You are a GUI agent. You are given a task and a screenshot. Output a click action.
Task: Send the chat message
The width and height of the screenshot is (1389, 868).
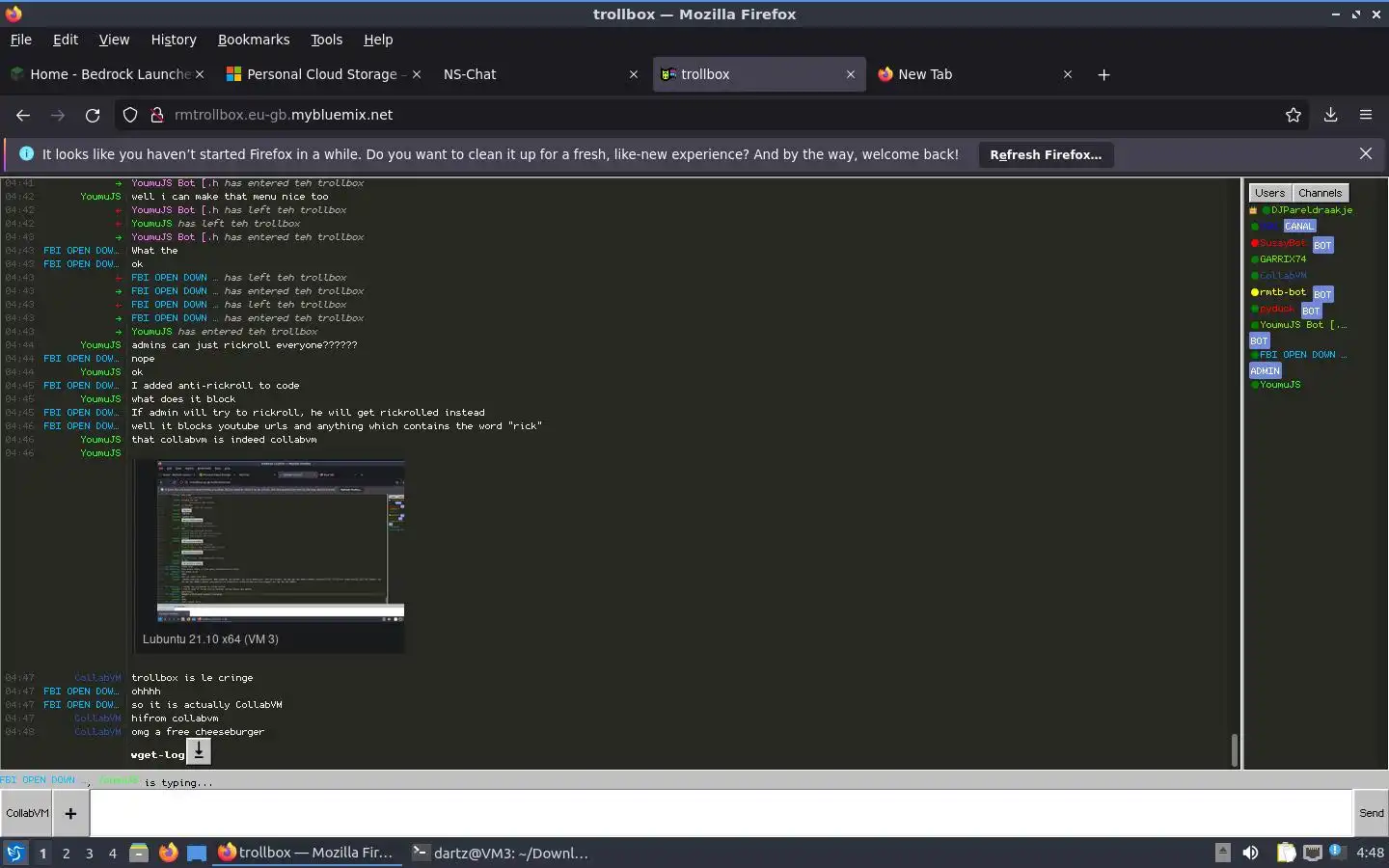click(1372, 813)
